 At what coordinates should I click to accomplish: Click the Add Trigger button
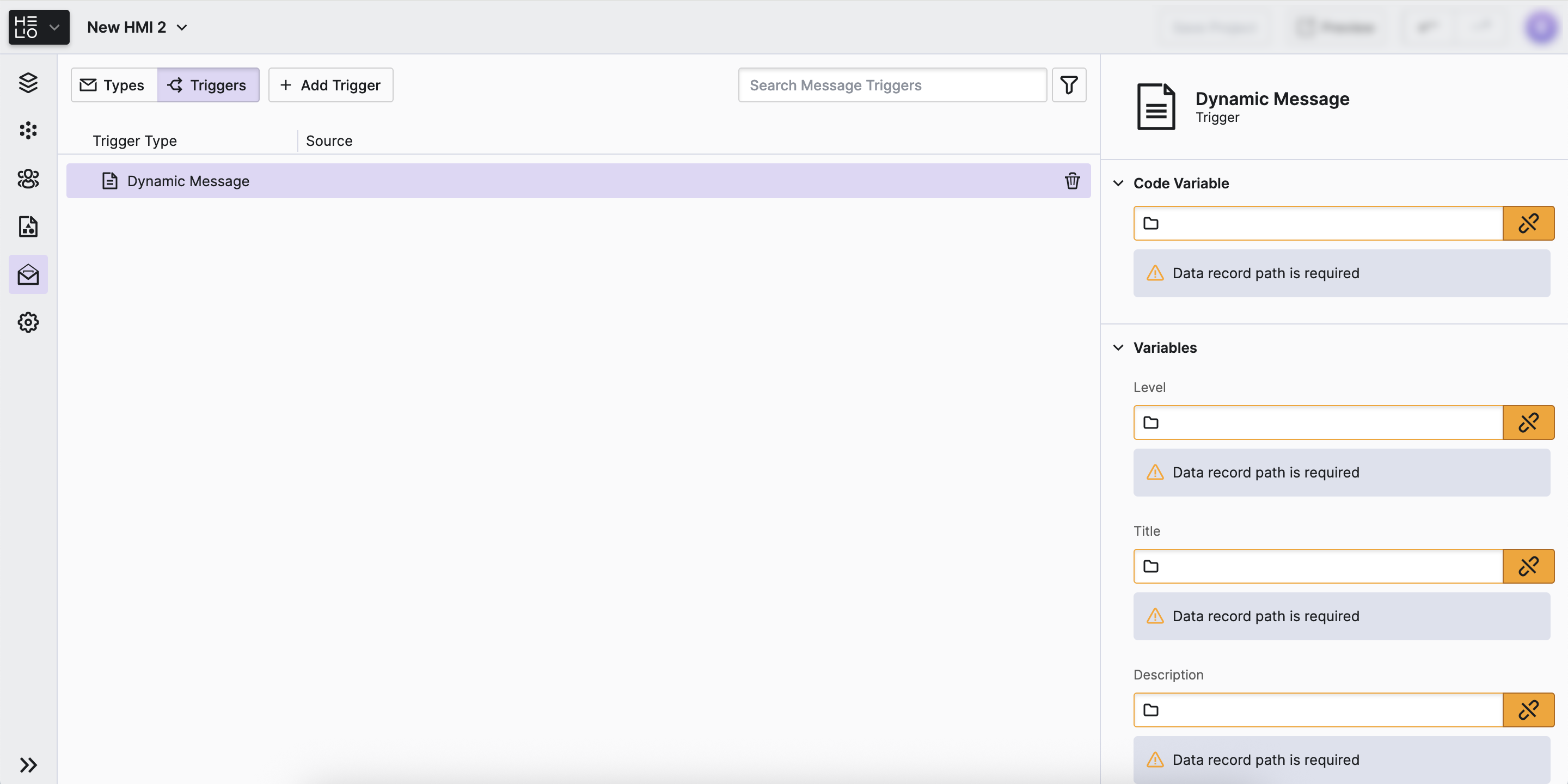(x=330, y=85)
